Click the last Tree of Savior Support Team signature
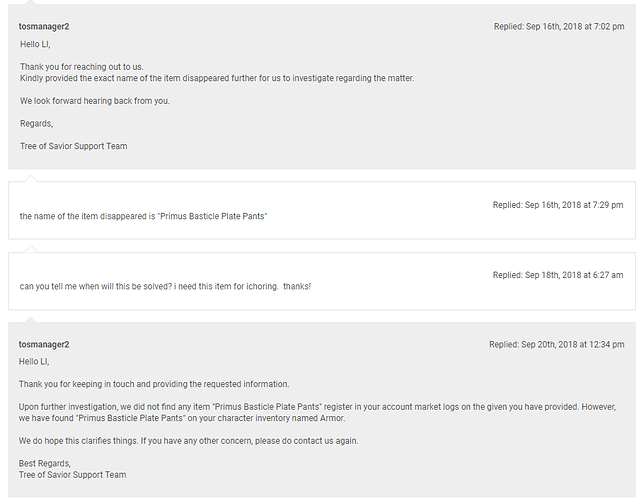Image resolution: width=639 pixels, height=499 pixels. click(73, 474)
